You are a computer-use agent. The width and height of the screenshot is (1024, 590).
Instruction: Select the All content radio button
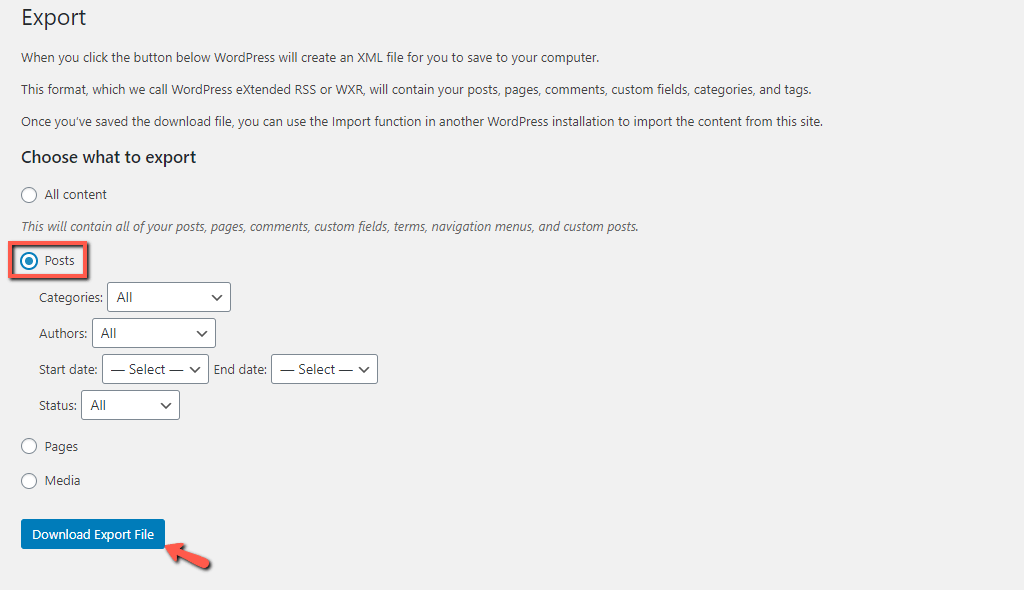29,195
